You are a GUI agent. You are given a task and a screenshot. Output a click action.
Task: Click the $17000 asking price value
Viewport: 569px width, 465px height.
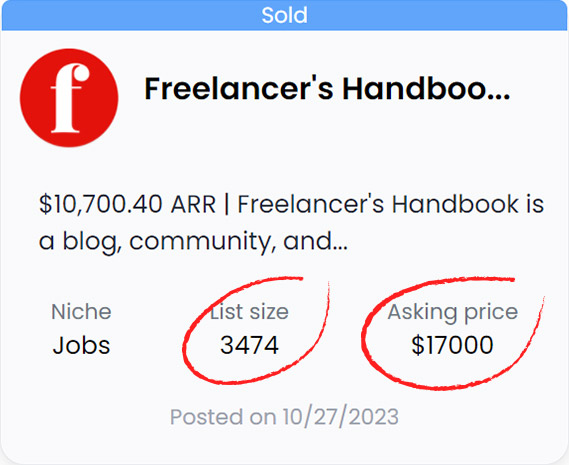pyautogui.click(x=453, y=345)
